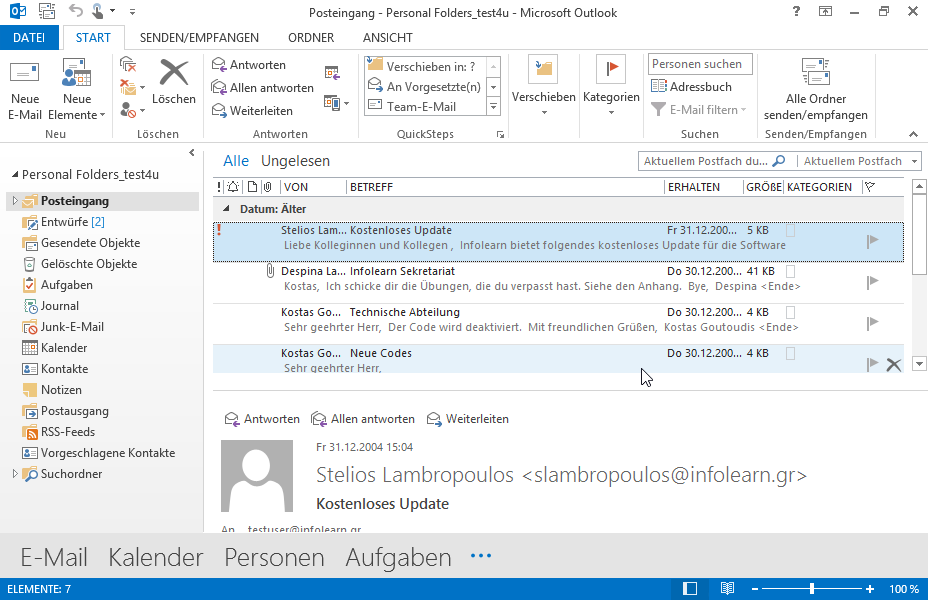Open the clean up conversation menu

point(132,88)
